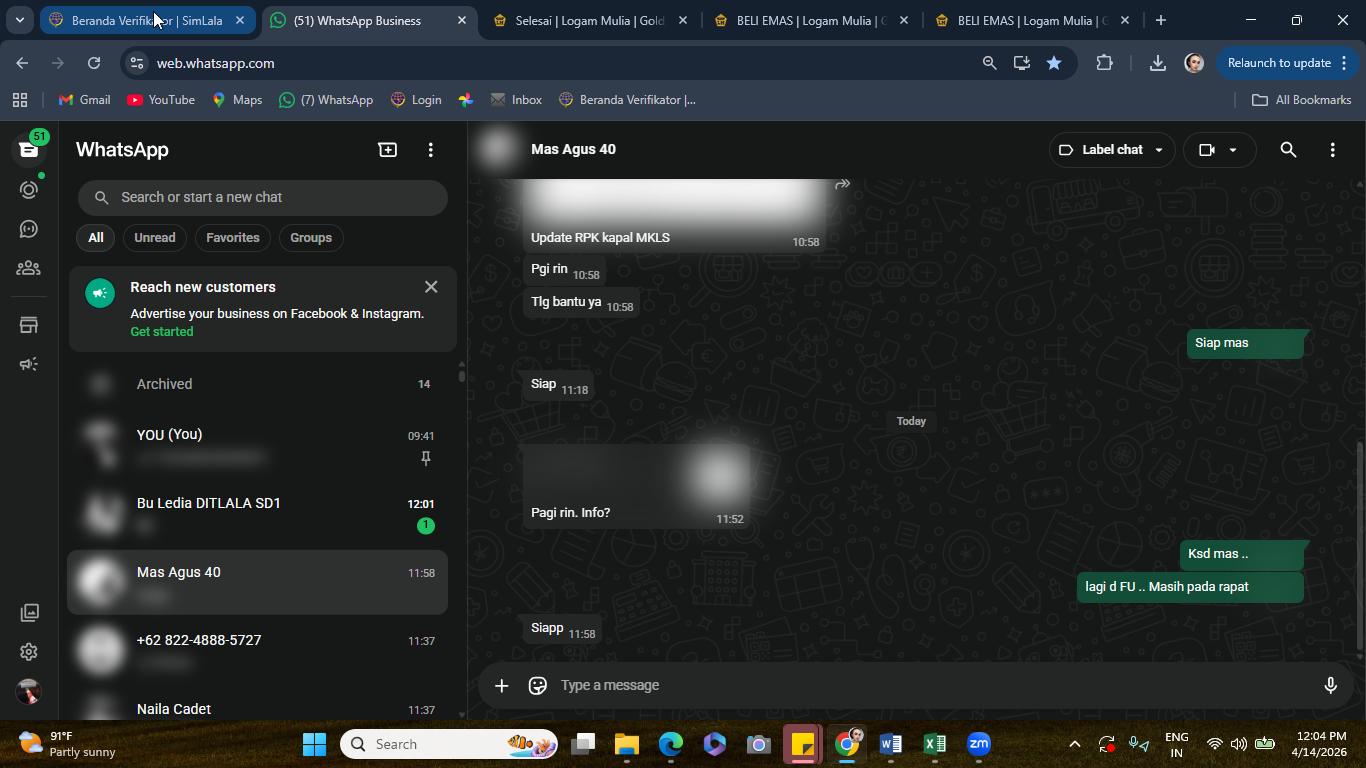The image size is (1366, 768).
Task: Expand the Label chat dropdown
Action: tap(1112, 150)
